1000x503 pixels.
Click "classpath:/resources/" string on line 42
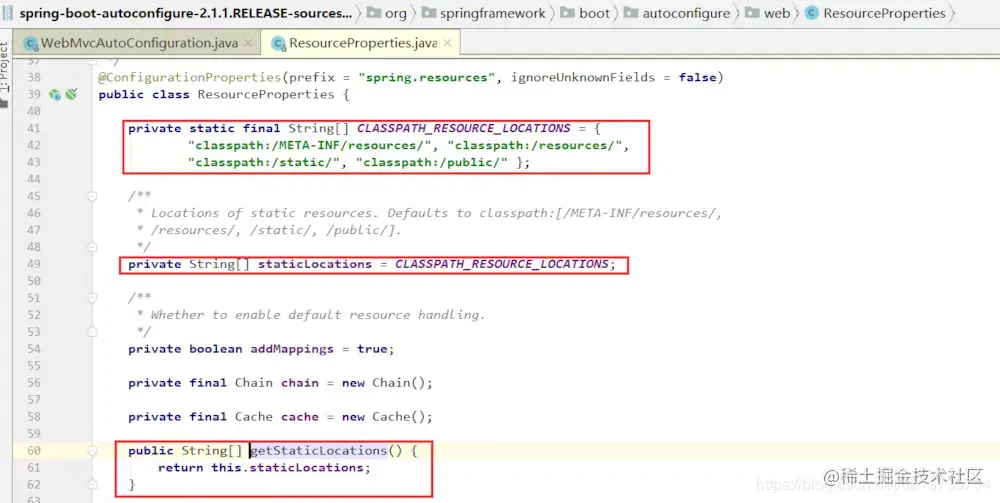point(534,145)
